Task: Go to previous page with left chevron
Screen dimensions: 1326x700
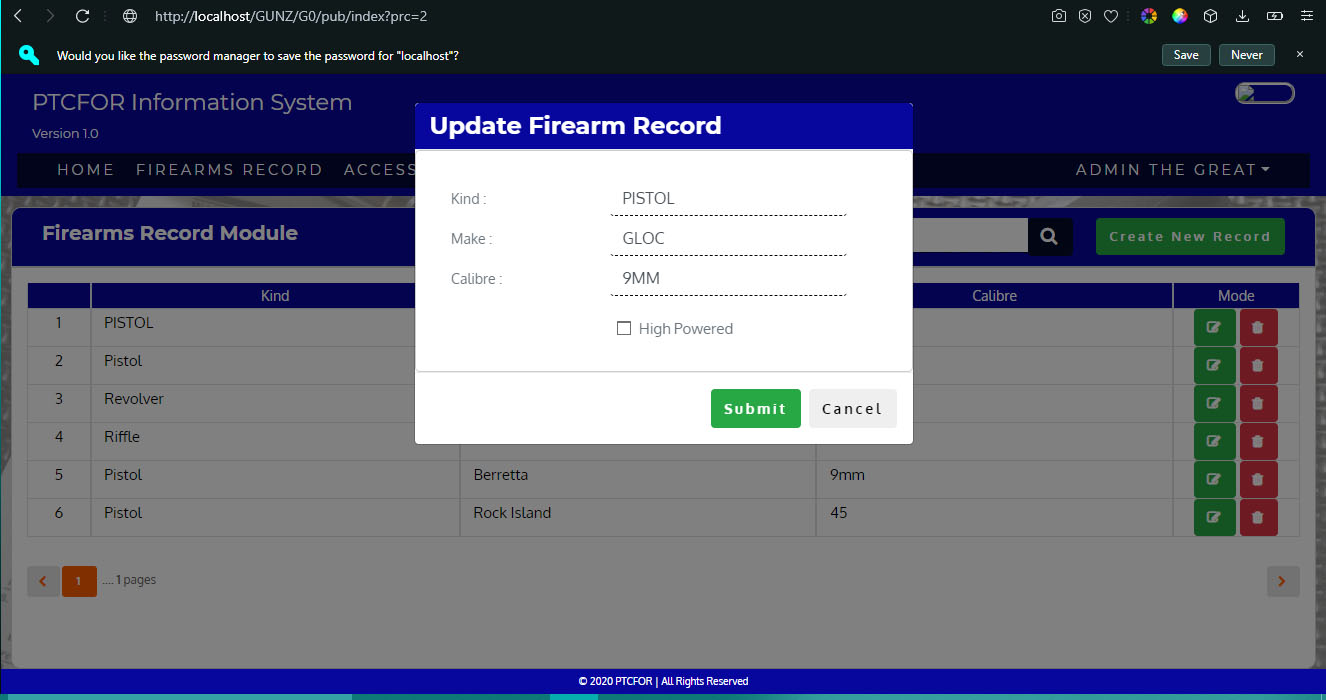Action: point(43,581)
